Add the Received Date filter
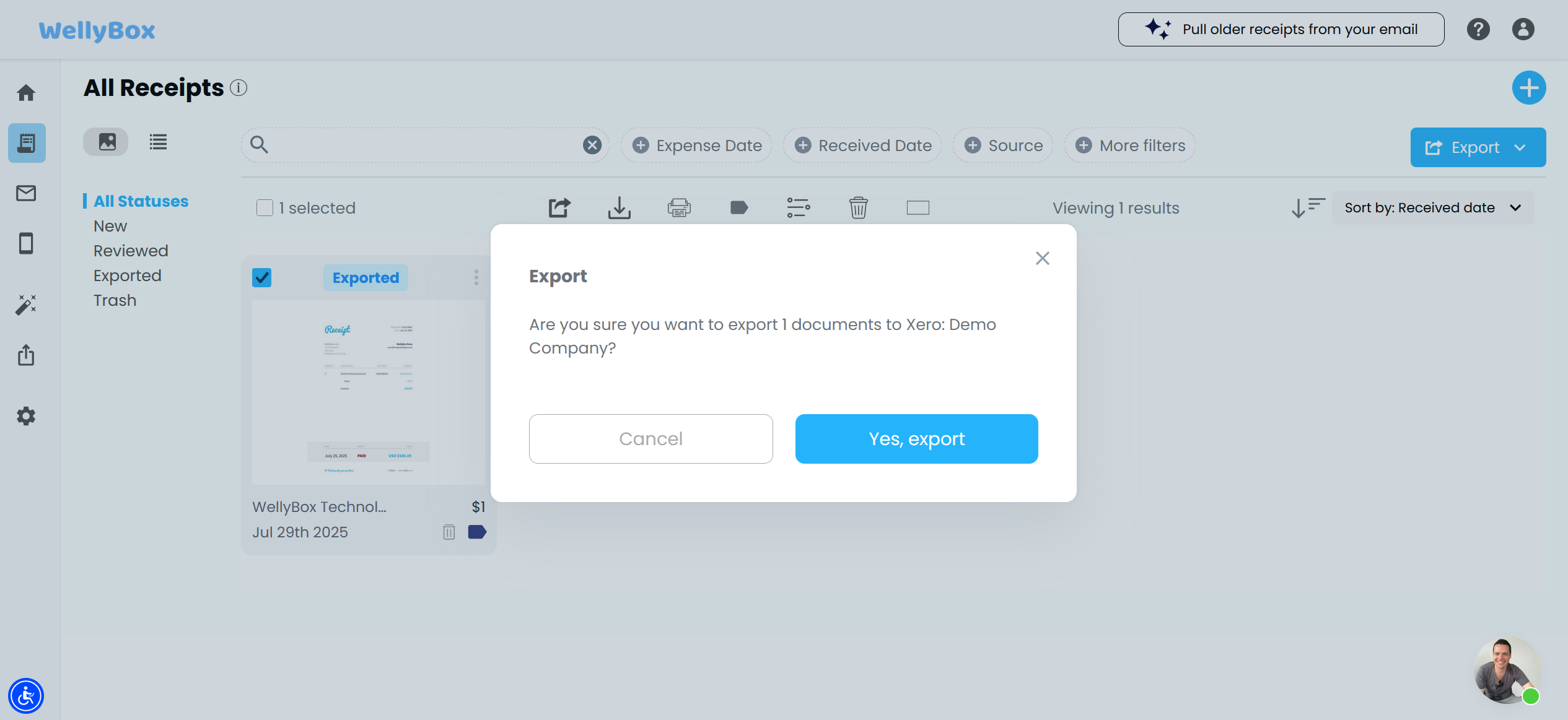 click(862, 145)
